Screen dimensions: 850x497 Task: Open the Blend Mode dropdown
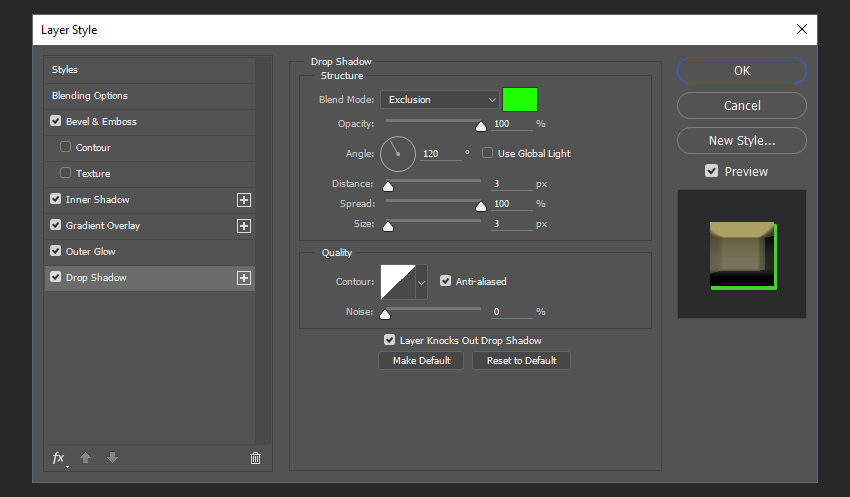(x=439, y=99)
